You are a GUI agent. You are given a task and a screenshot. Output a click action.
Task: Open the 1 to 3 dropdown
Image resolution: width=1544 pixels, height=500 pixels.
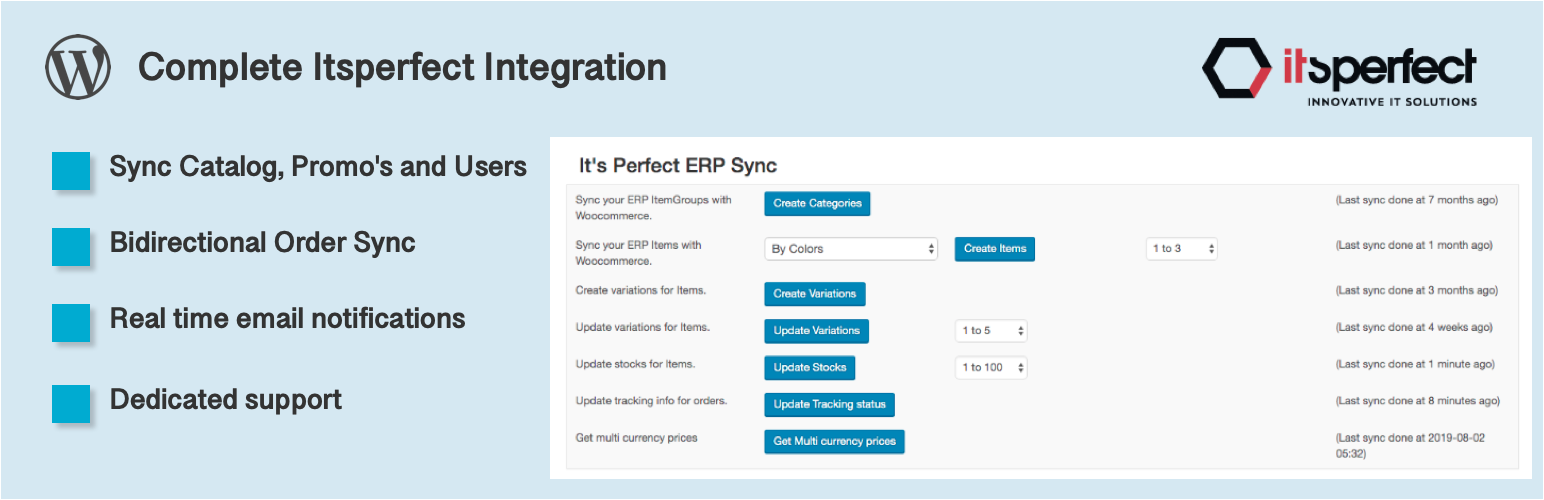[1181, 249]
